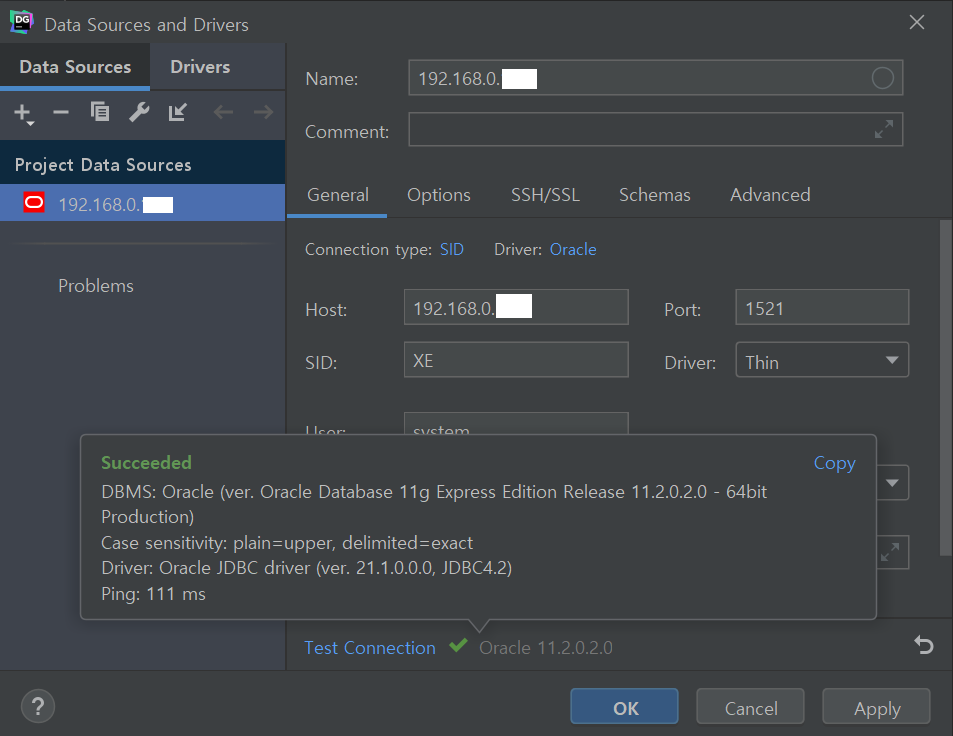This screenshot has width=953, height=736.
Task: Click the color circle in Name field
Action: click(x=882, y=78)
